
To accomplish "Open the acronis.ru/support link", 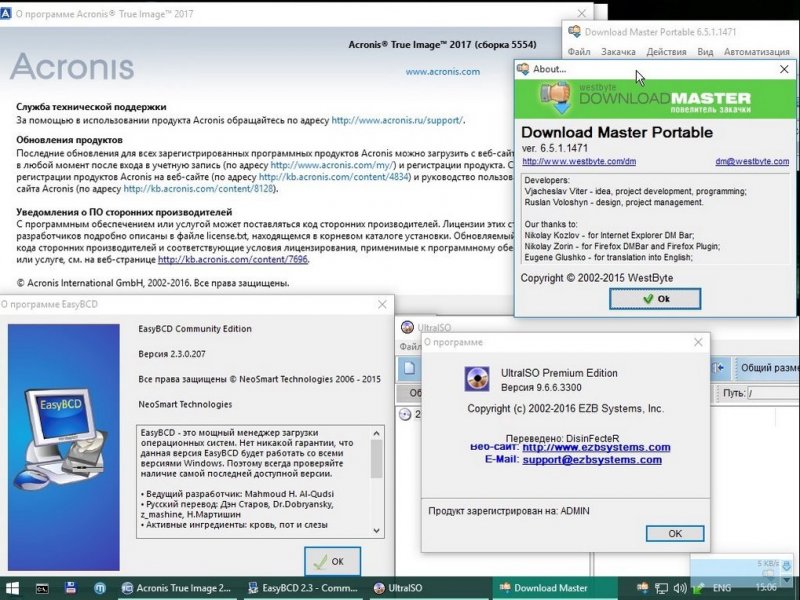I will (397, 120).
